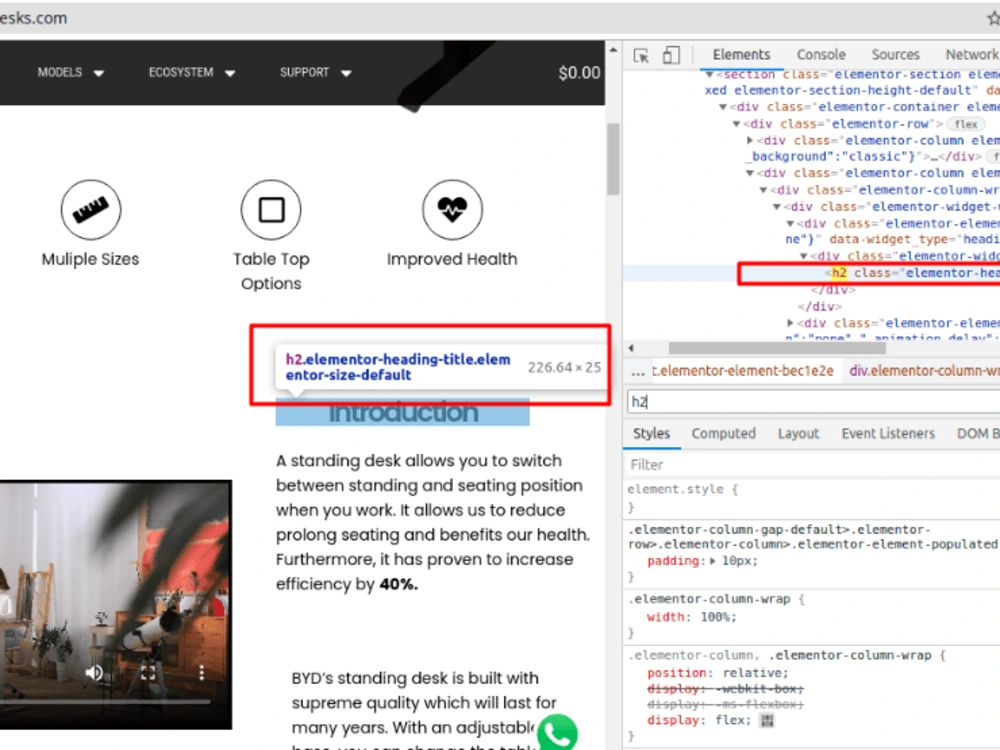Image resolution: width=1000 pixels, height=750 pixels.
Task: Collapse the elementor-container div node
Action: [x=723, y=107]
